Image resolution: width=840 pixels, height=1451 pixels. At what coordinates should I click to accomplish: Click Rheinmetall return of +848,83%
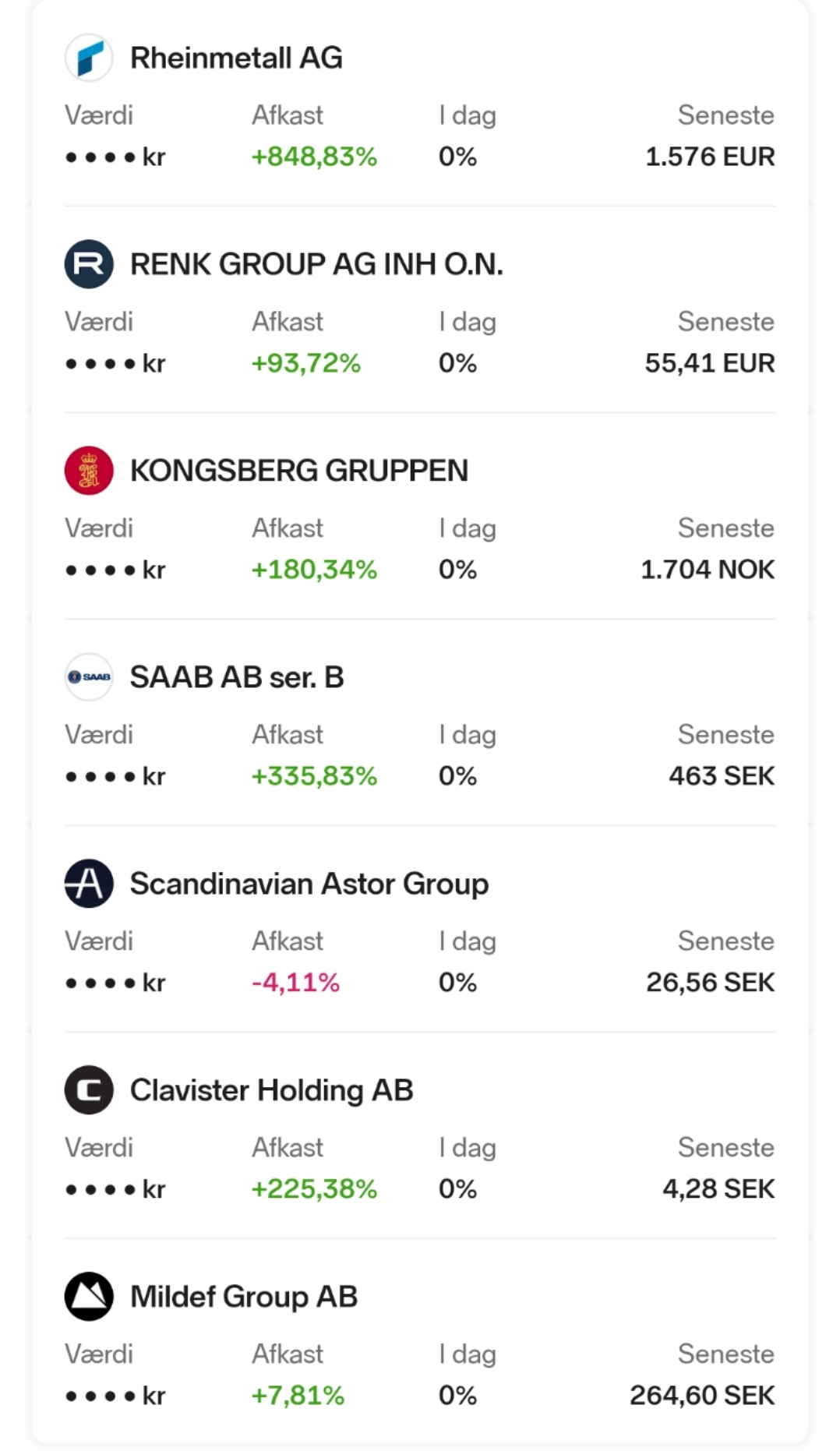314,157
